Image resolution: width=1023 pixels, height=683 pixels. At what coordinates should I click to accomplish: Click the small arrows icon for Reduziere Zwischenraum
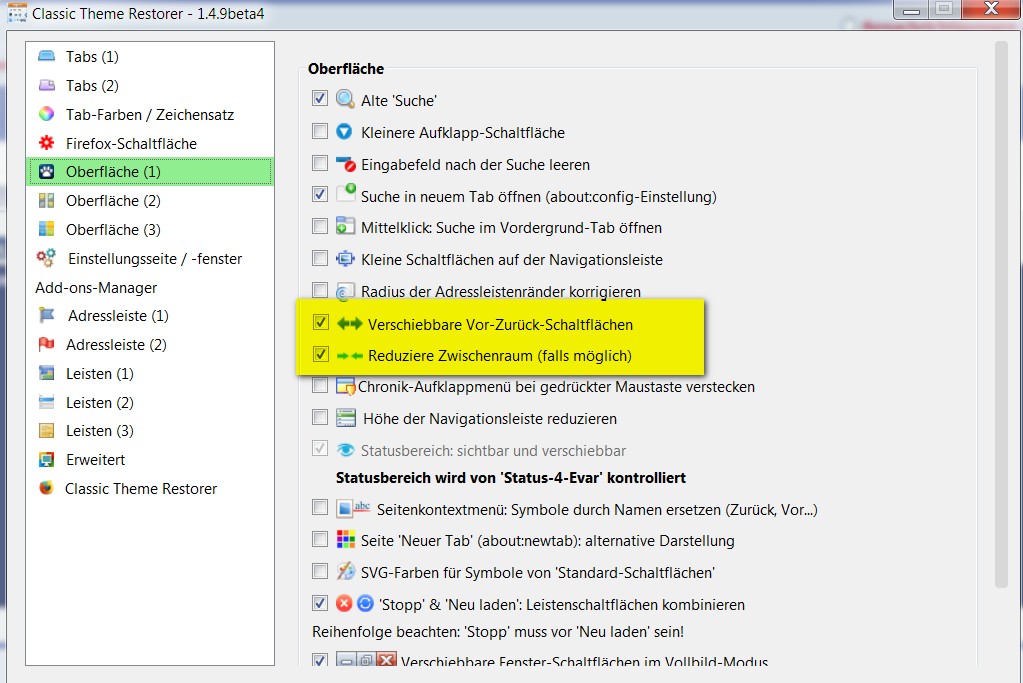coord(350,356)
